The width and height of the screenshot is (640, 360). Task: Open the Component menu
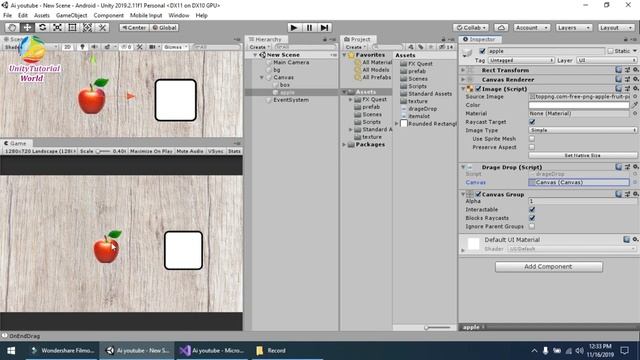108,16
